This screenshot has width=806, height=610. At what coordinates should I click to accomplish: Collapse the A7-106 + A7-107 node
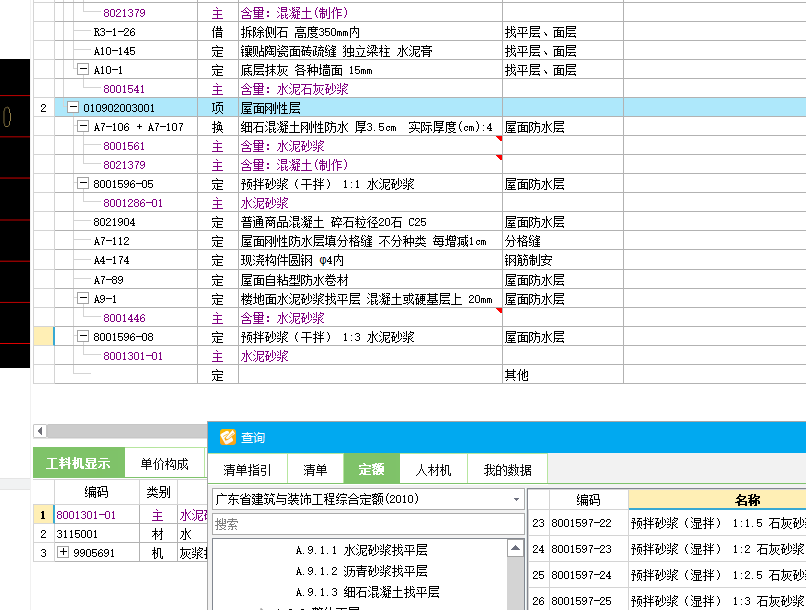click(82, 126)
